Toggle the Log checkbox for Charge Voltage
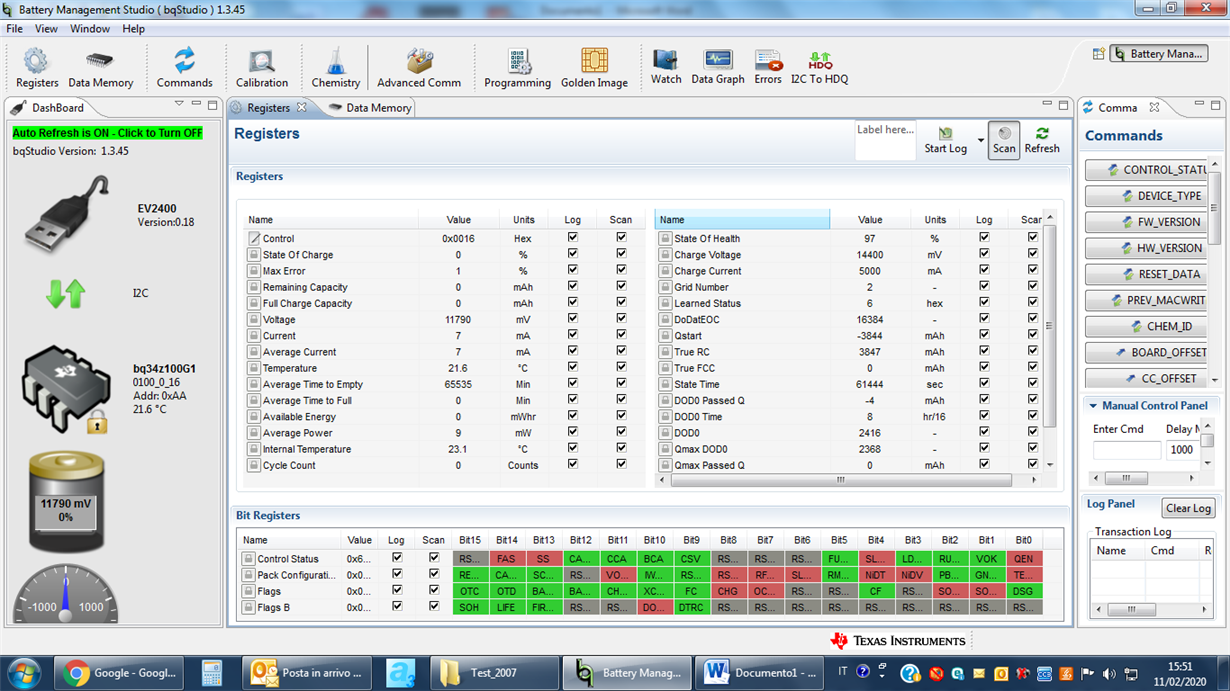Screen dimensions: 1230x691 point(984,254)
